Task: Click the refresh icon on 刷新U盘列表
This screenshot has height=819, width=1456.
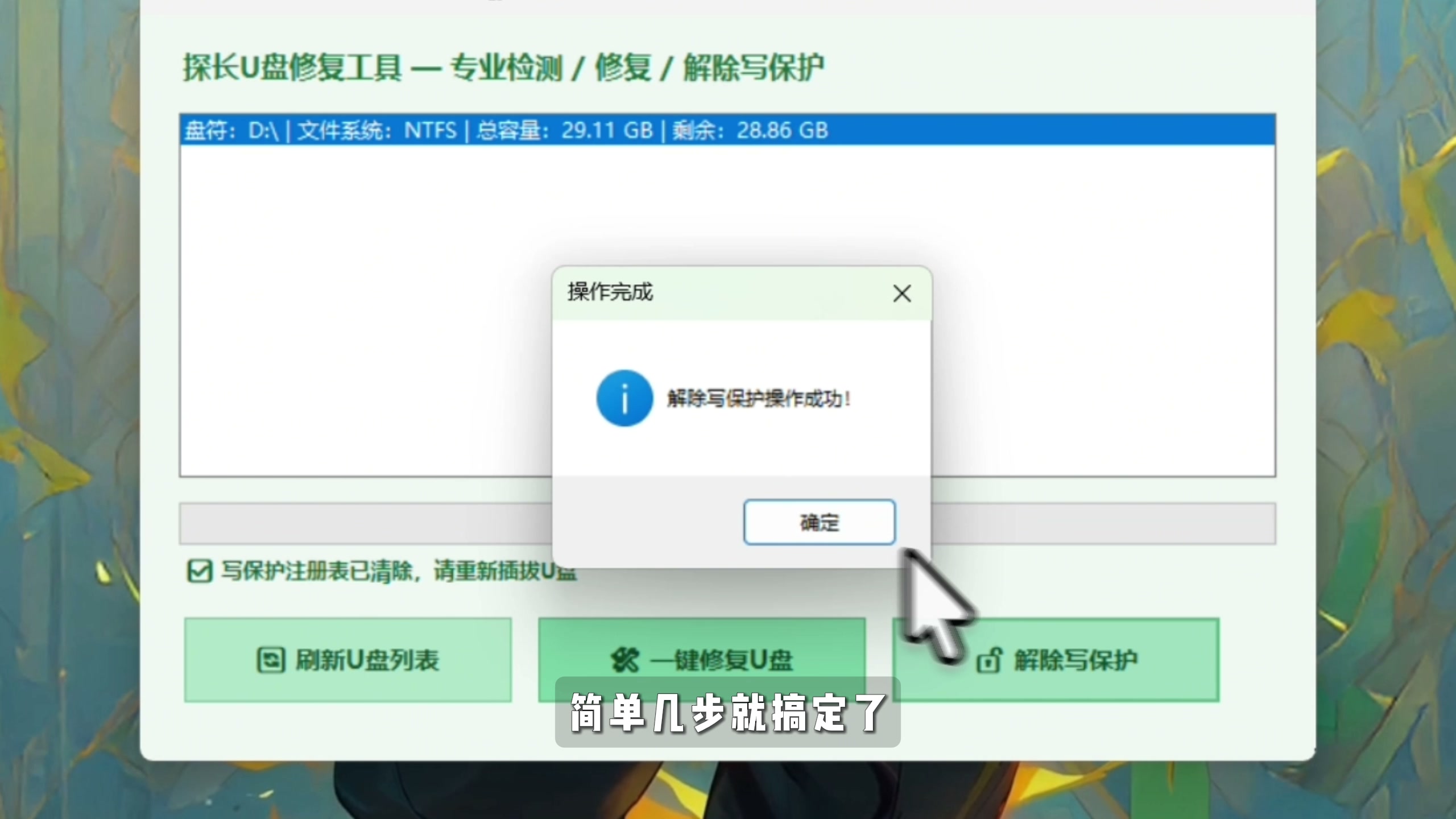Action: tap(270, 660)
